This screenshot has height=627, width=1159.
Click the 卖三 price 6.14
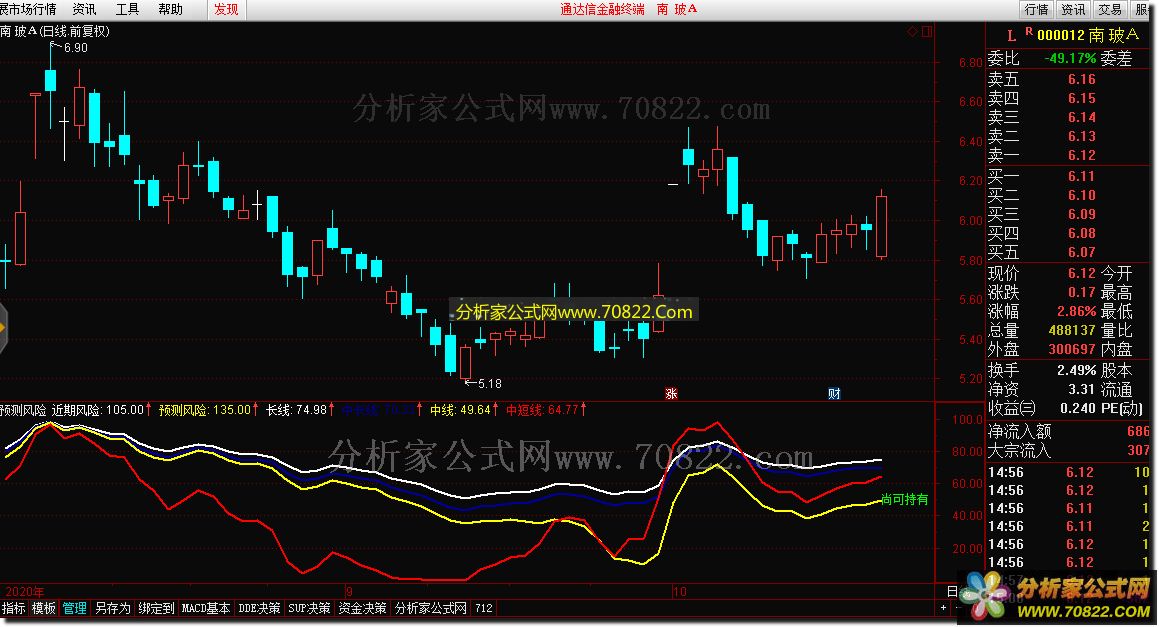[1081, 118]
